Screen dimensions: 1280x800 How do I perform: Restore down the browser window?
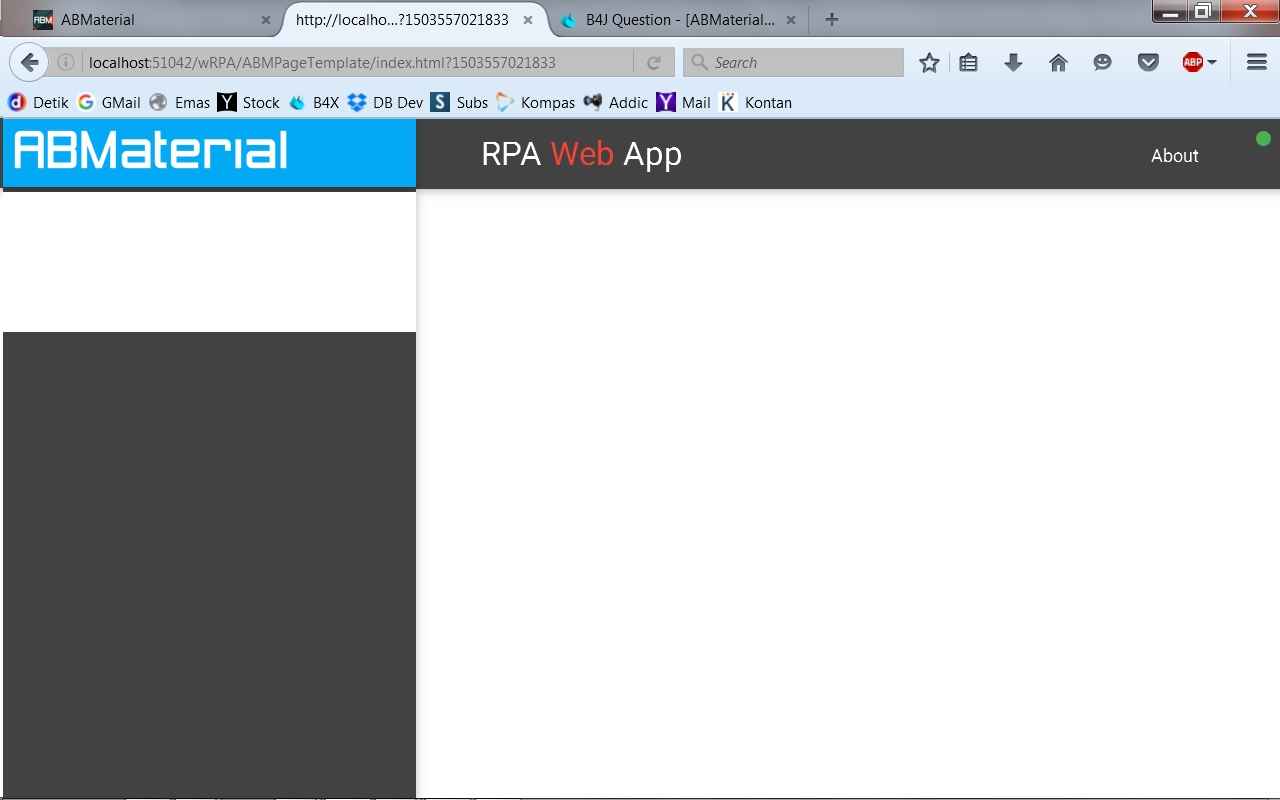tap(1203, 12)
